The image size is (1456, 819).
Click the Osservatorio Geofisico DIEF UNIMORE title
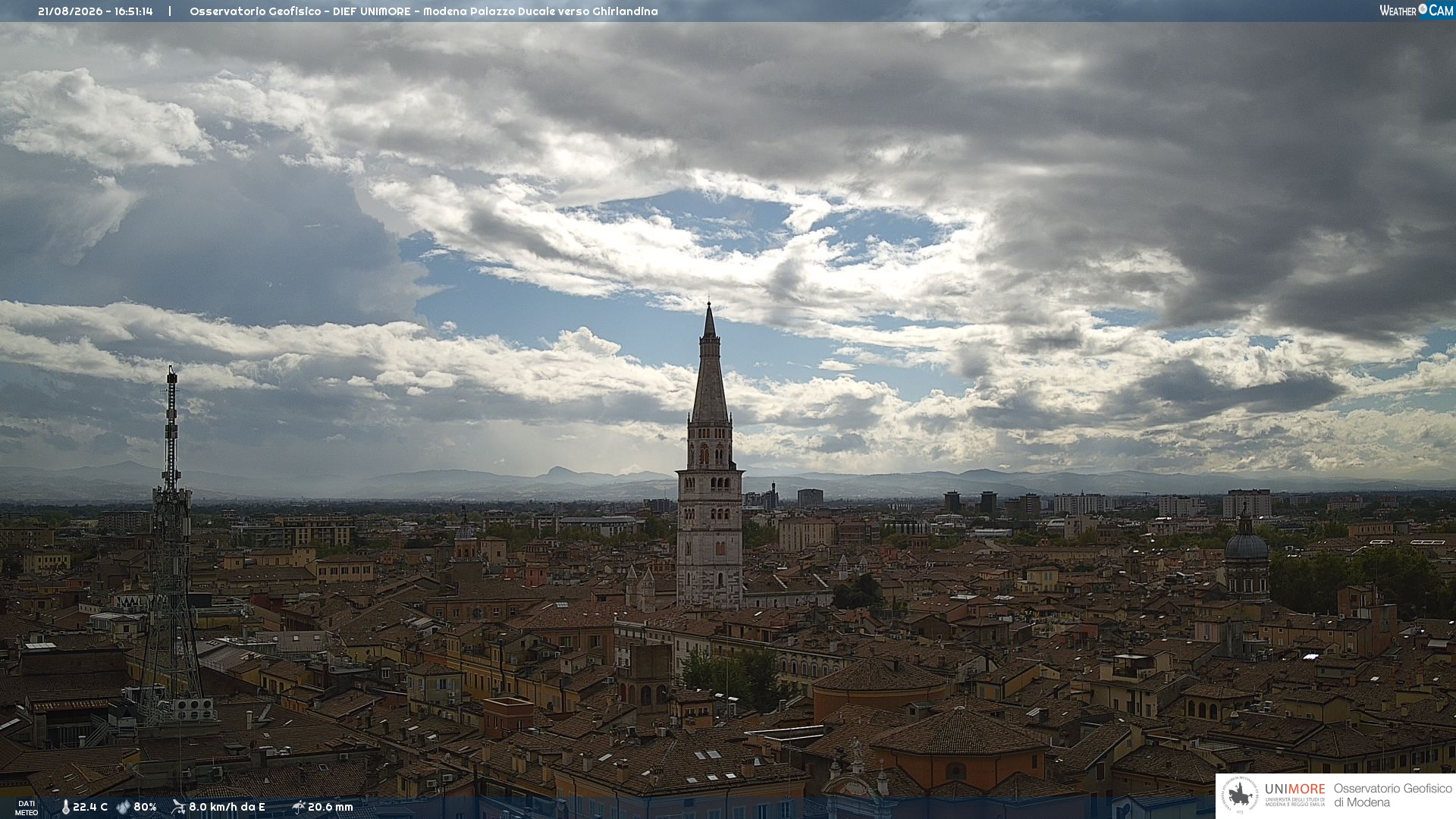300,11
